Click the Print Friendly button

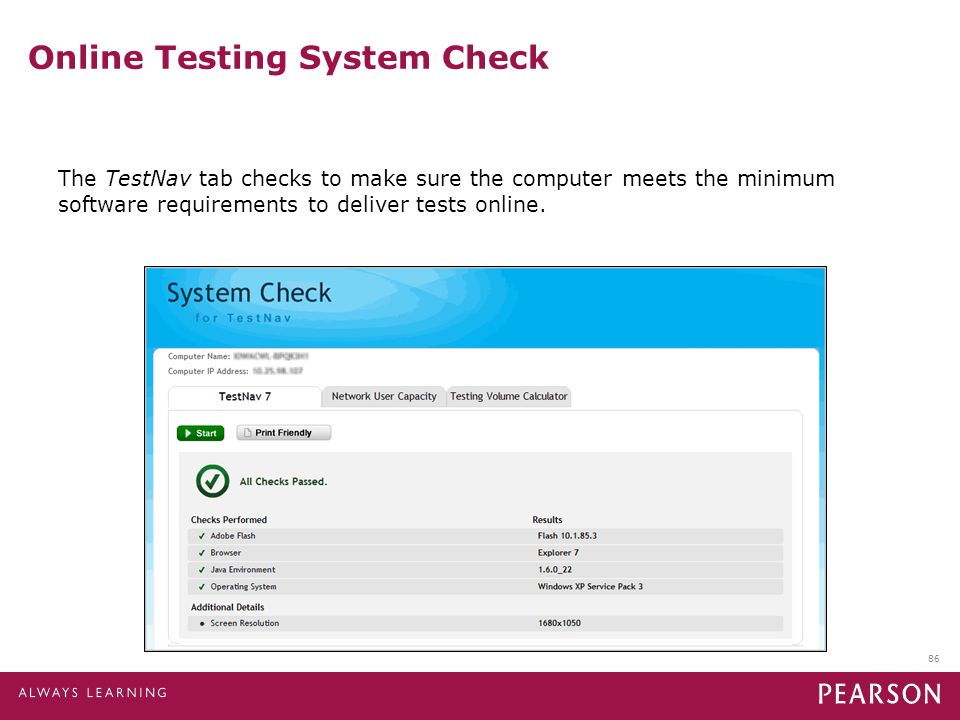(x=283, y=433)
